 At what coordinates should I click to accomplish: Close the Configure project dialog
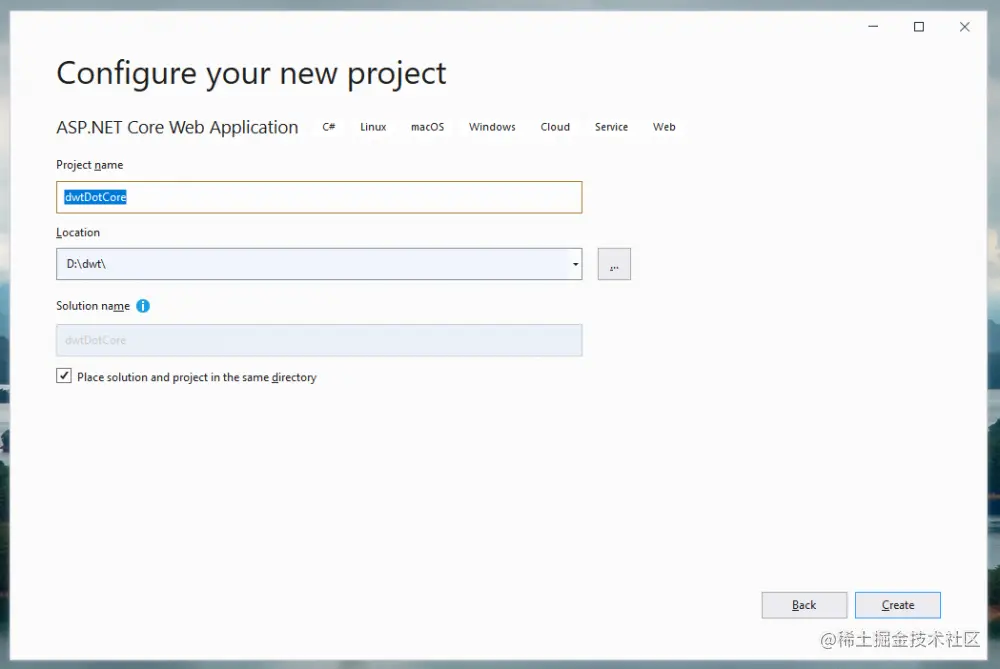pos(965,27)
